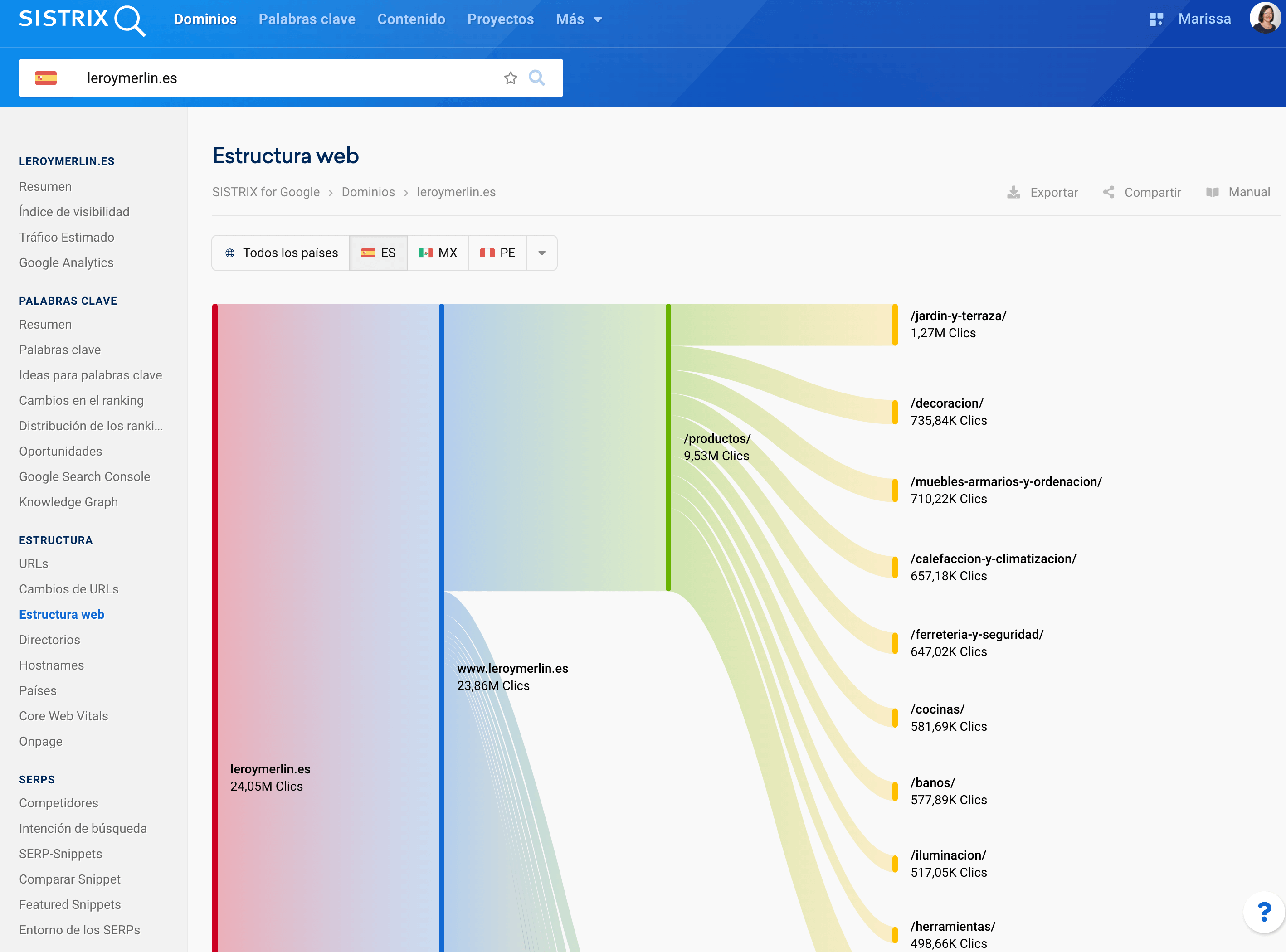Click the favorite star icon in search bar
Image resolution: width=1286 pixels, height=952 pixels.
[510, 78]
